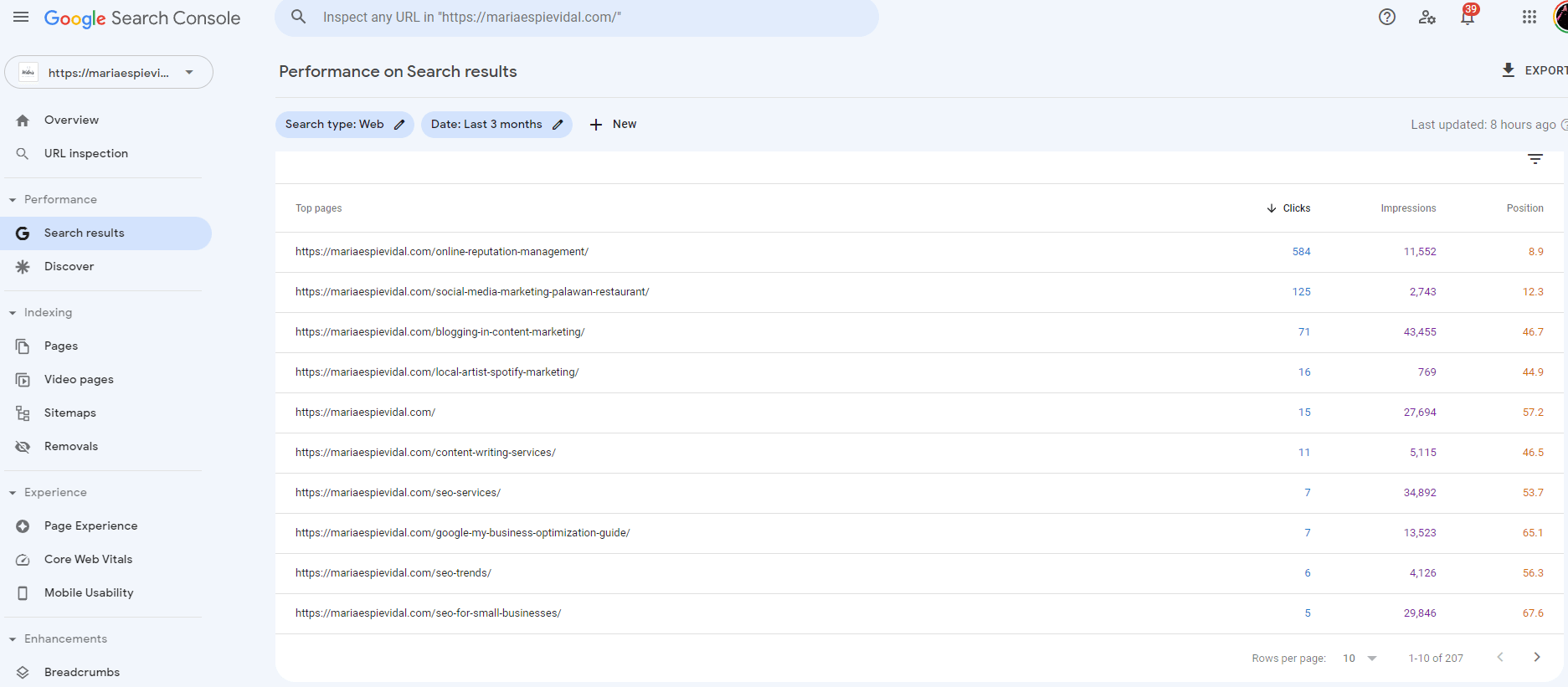This screenshot has width=1568, height=687.
Task: Open the hamburger main menu
Action: (x=21, y=18)
